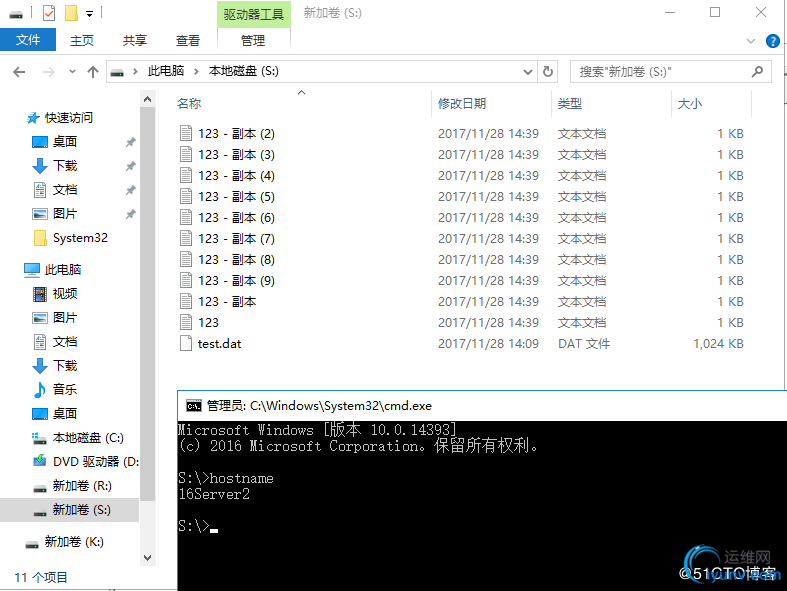This screenshot has width=787, height=591.
Task: Click the drive icon in title bar
Action: point(16,14)
